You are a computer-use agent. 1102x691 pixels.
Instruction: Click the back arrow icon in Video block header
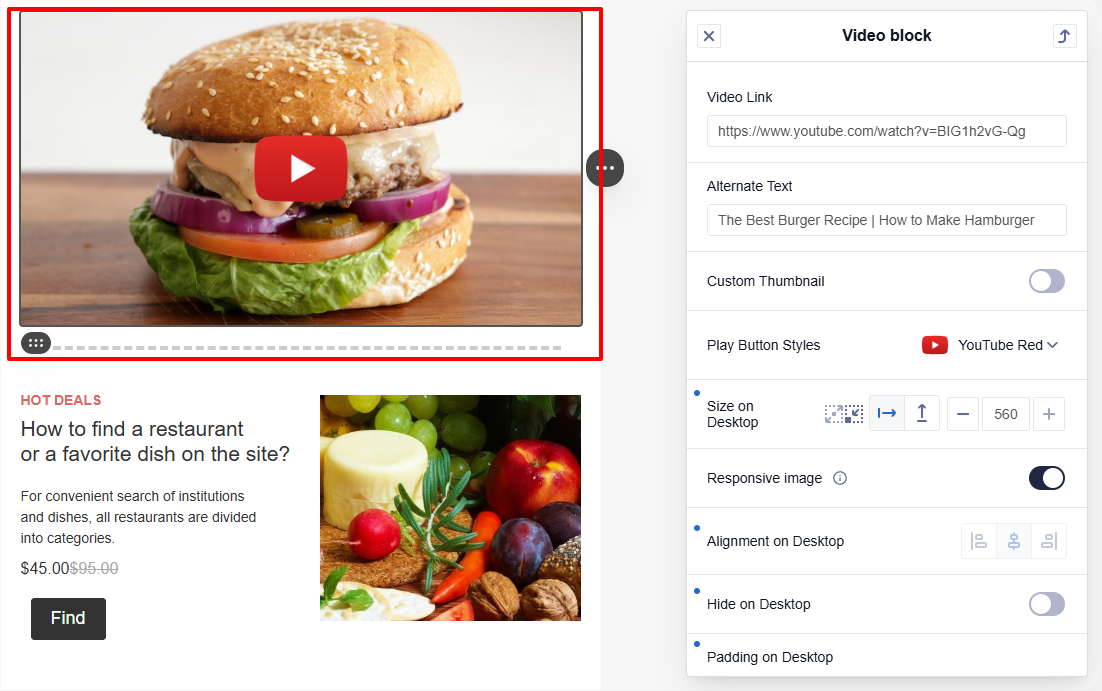pos(1064,36)
